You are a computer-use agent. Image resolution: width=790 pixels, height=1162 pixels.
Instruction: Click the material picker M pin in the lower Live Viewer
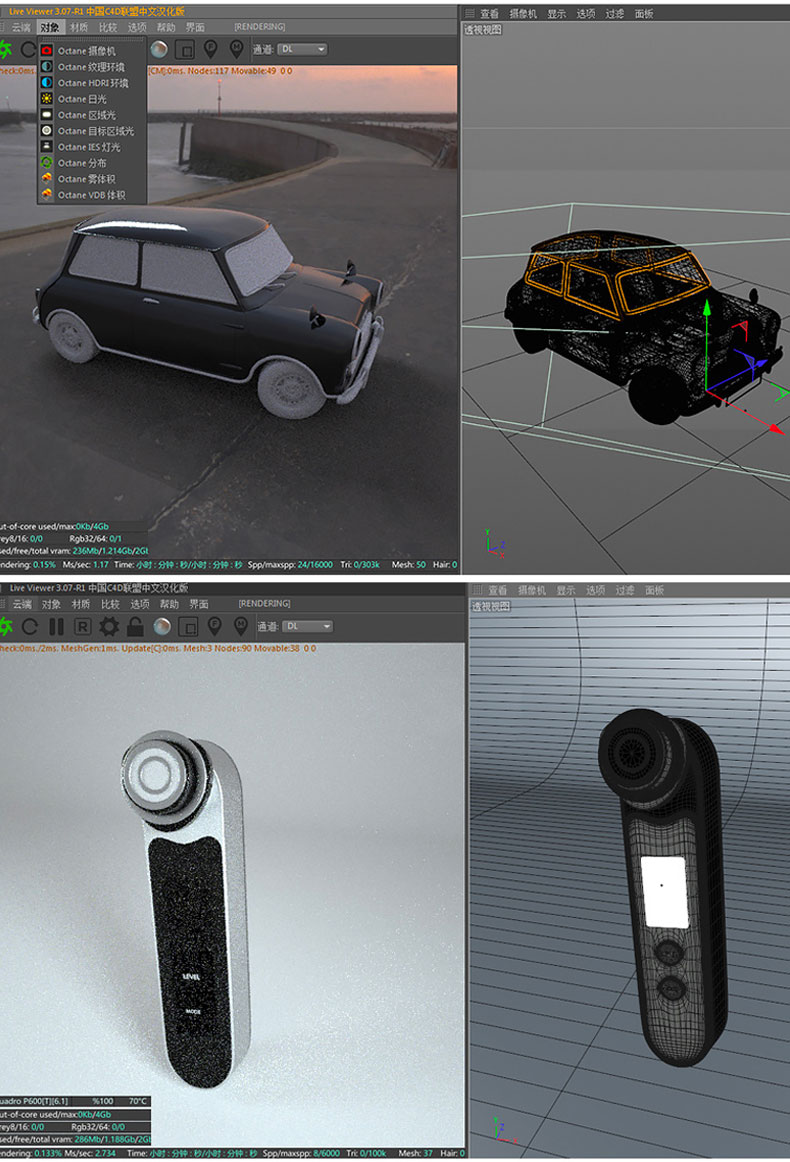241,627
